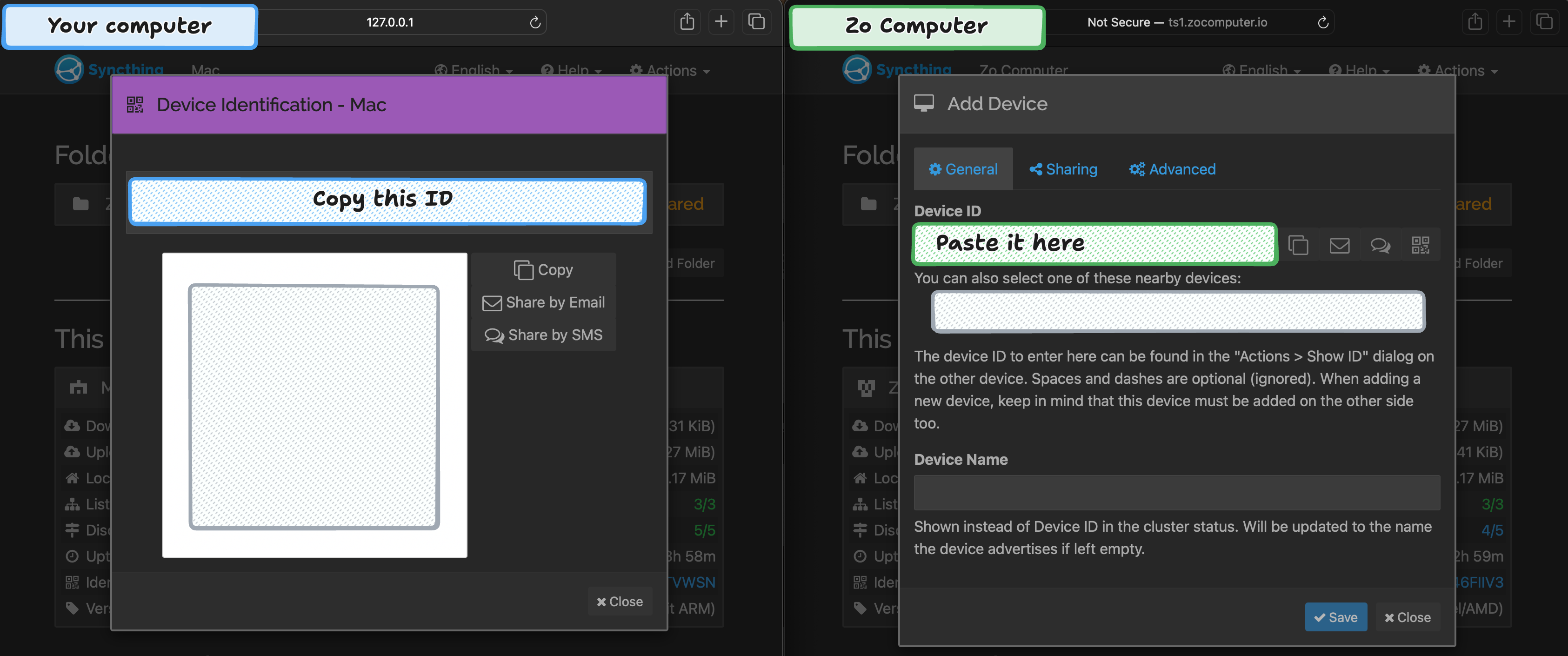Click Syncthing logo in right window

coord(897,69)
